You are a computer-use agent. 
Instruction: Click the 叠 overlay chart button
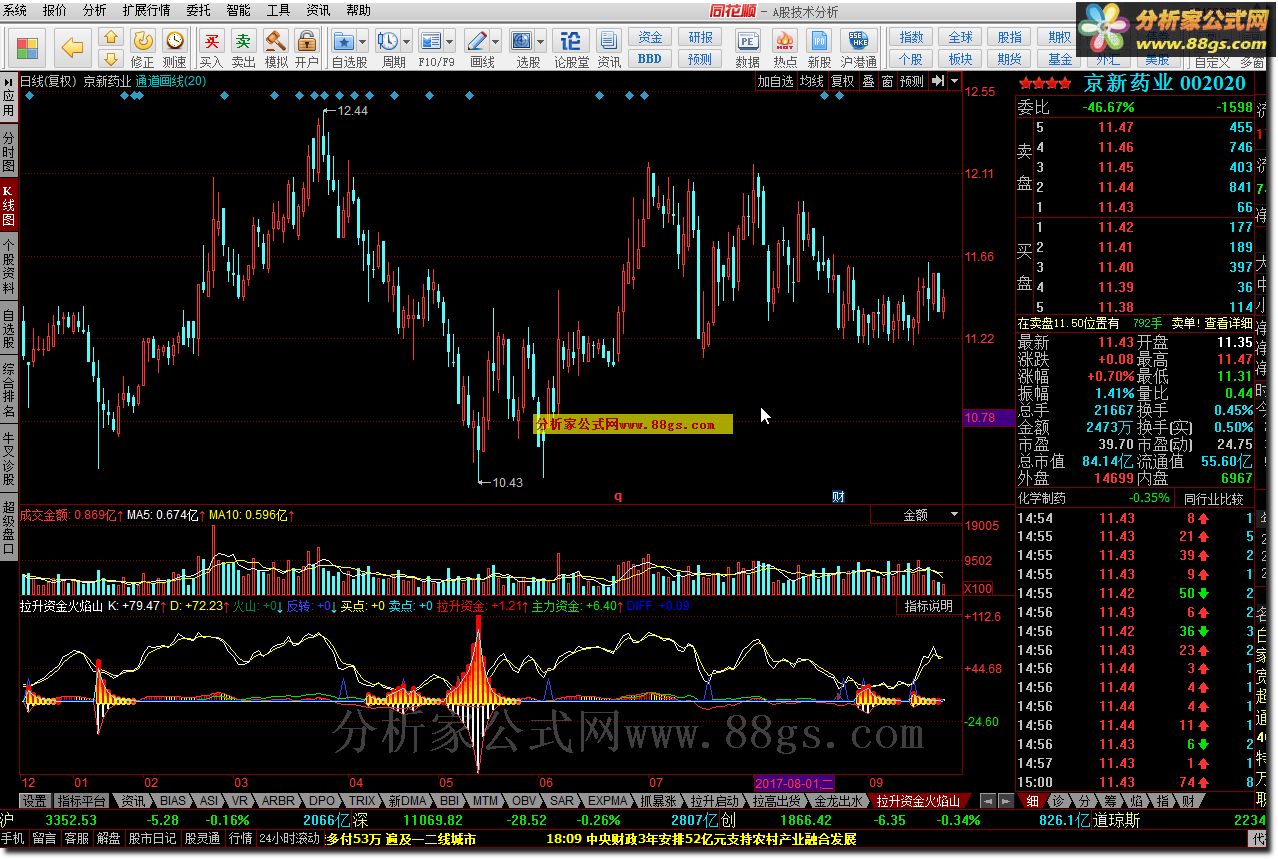[x=868, y=81]
